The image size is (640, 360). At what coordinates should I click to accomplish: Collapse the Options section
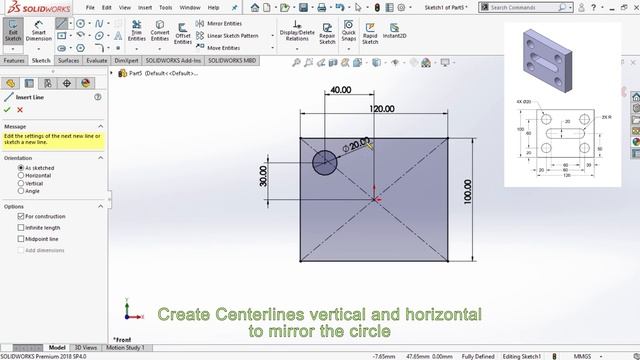click(100, 207)
